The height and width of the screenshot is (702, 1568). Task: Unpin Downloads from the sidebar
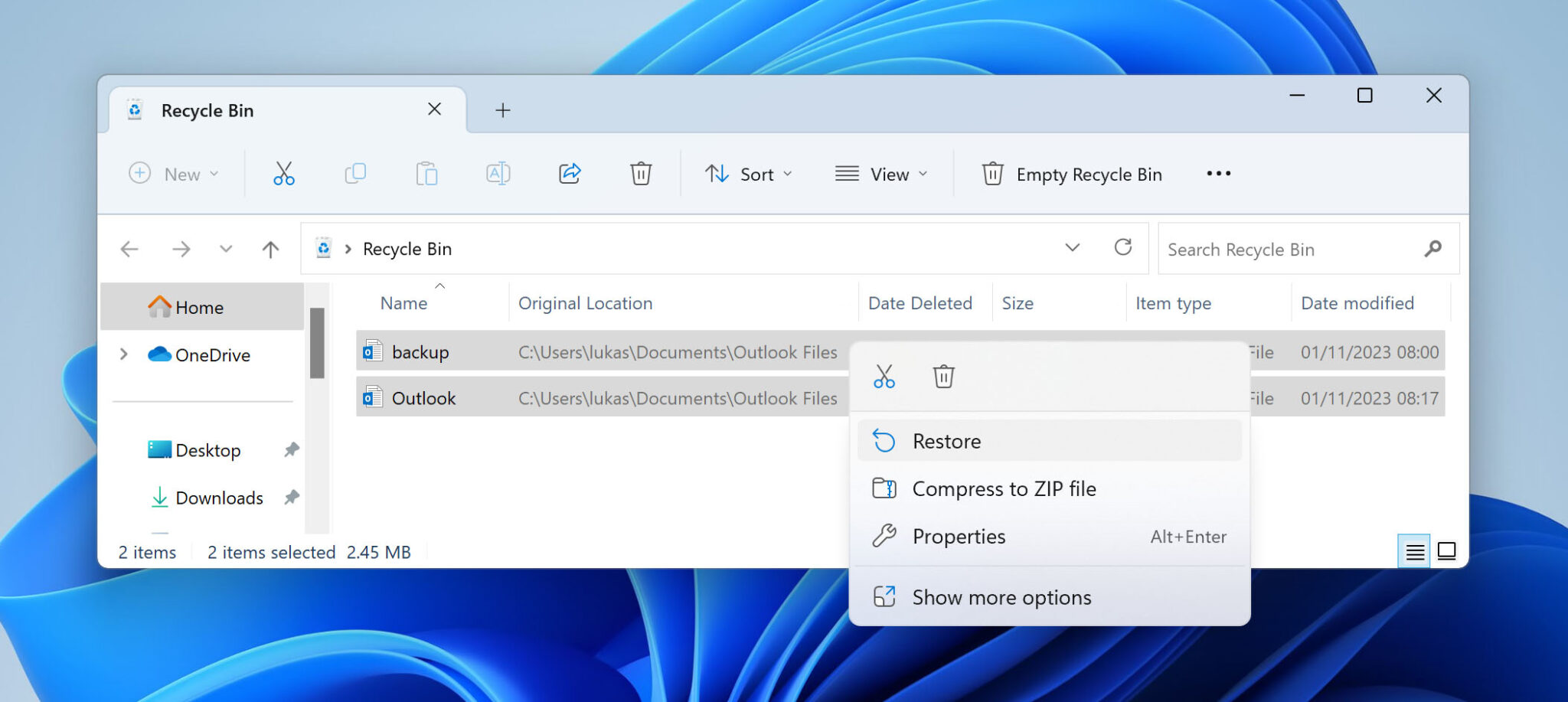coord(291,498)
